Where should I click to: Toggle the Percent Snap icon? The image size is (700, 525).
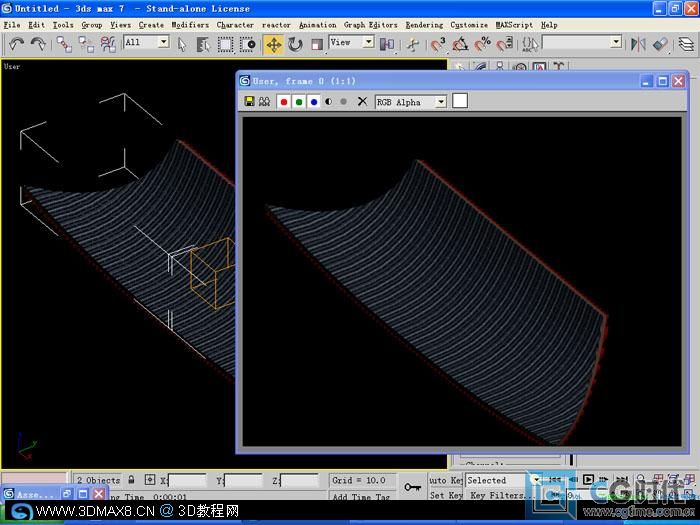tap(483, 44)
